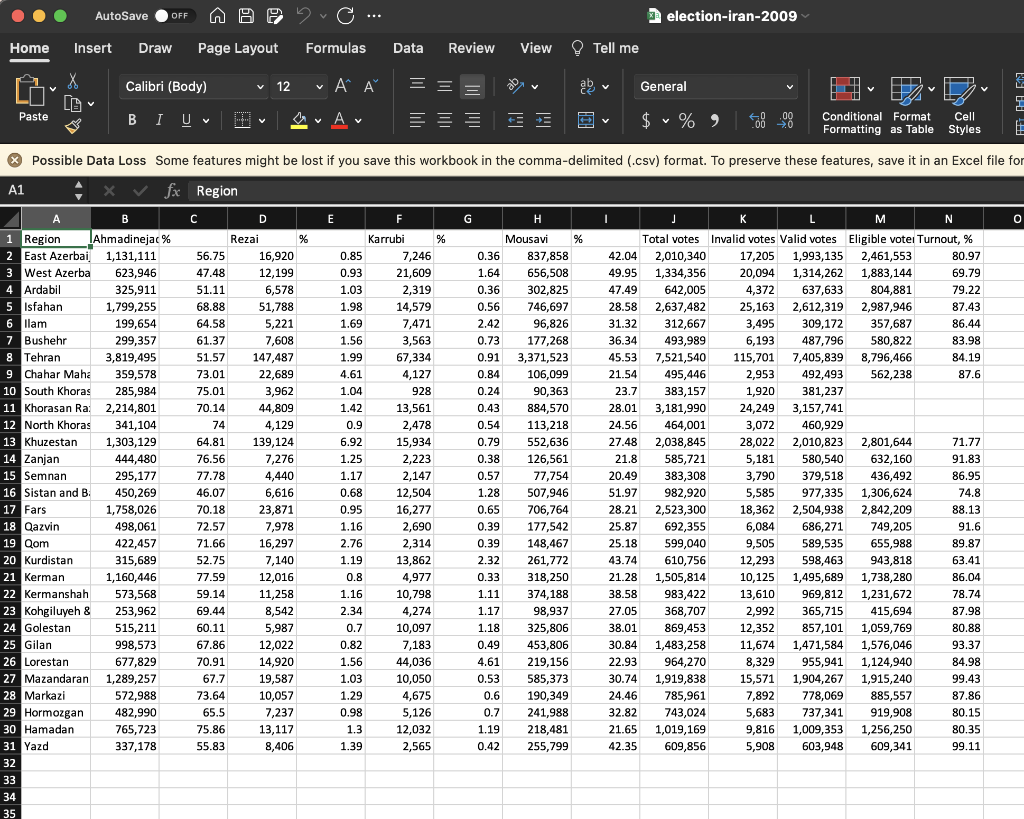
Task: Click the Format as Table button
Action: [x=912, y=105]
